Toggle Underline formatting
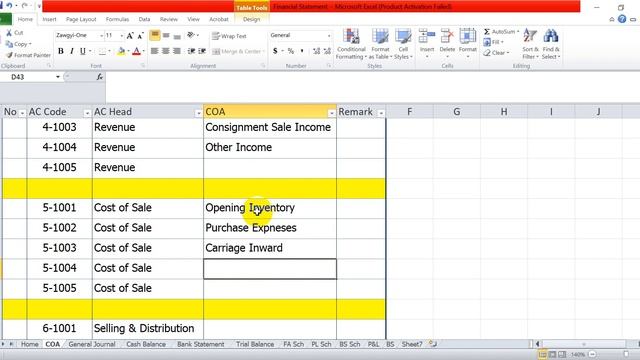This screenshot has width=640, height=360. [83, 51]
